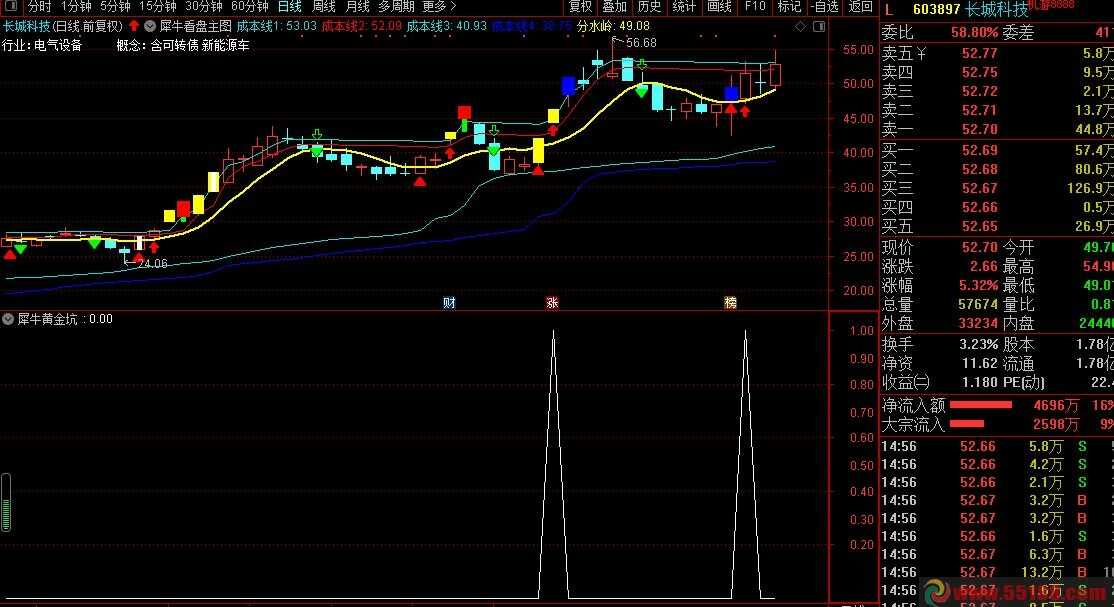Click the 返回 button
Screen dimensions: 1114x607
pyautogui.click(x=860, y=6)
